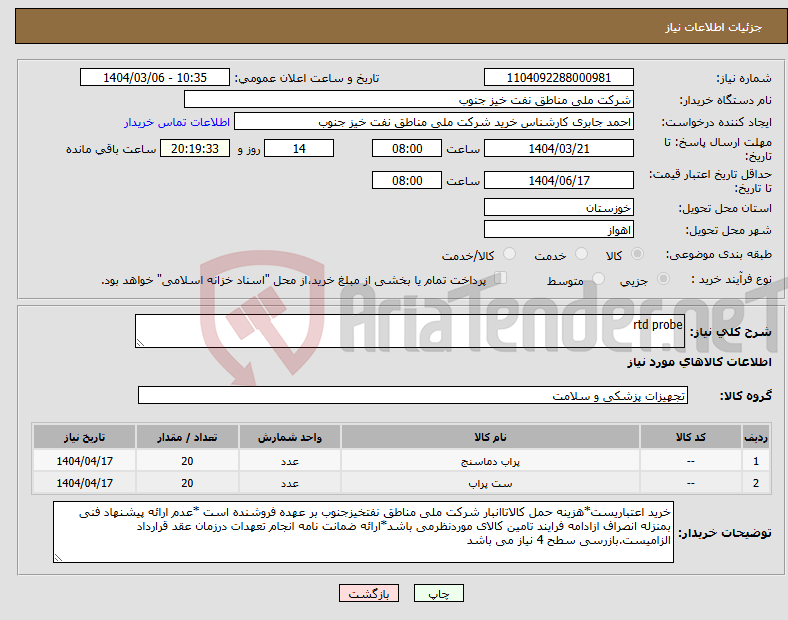Click the ست پراب item name cell
This screenshot has height=620, width=788.
tap(490, 483)
